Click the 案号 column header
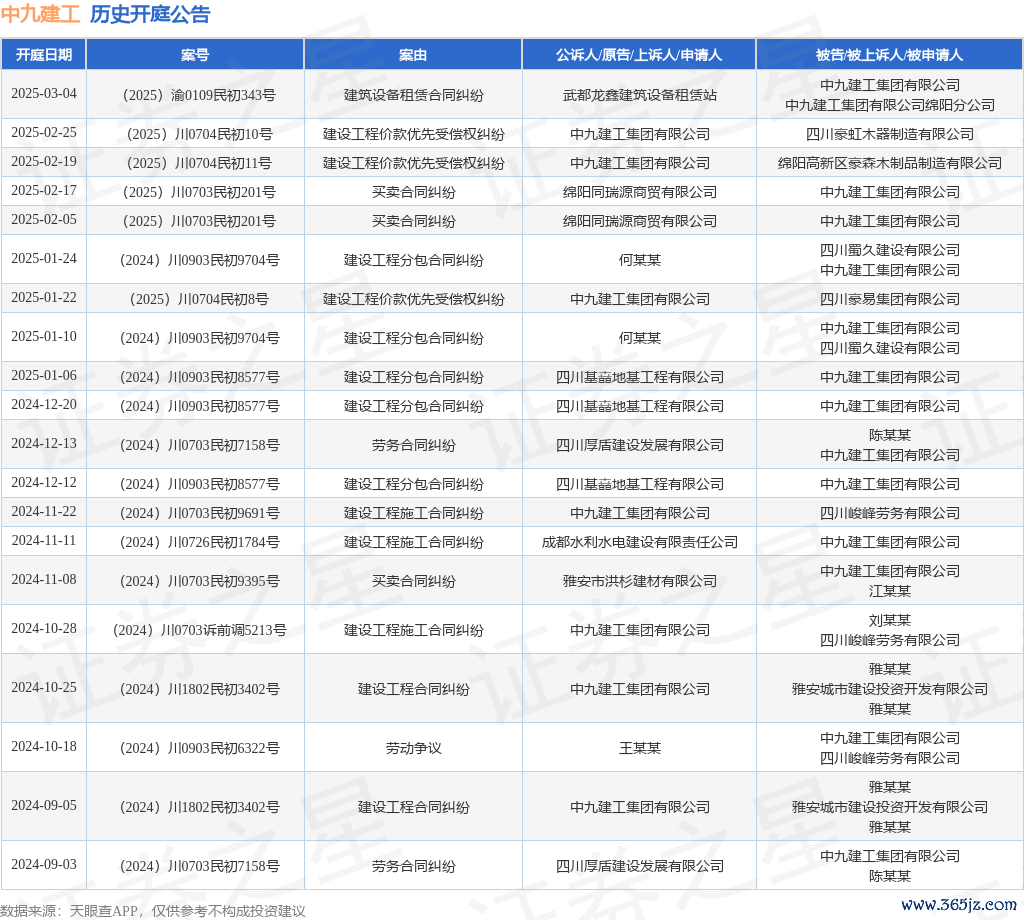 [x=195, y=55]
